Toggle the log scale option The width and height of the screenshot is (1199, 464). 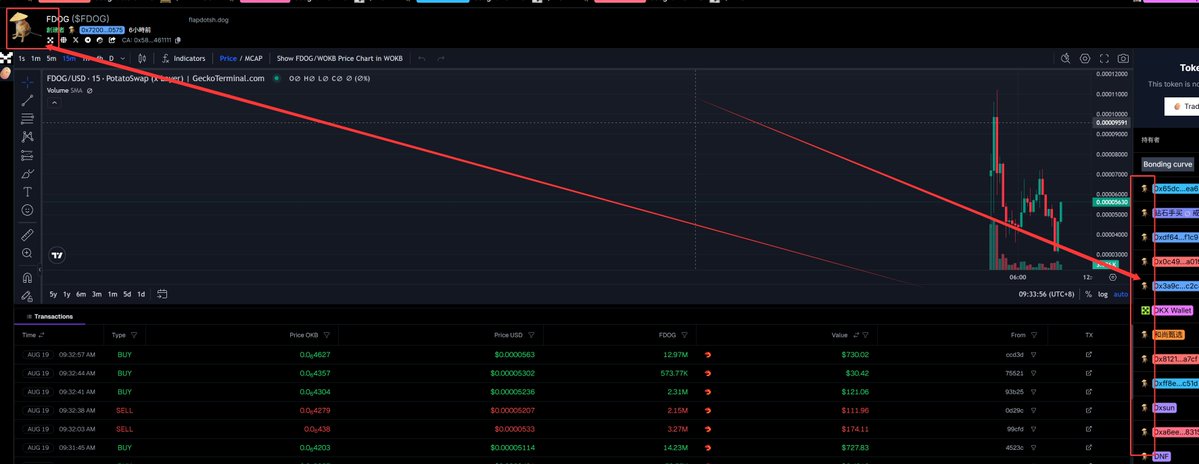pyautogui.click(x=1103, y=294)
